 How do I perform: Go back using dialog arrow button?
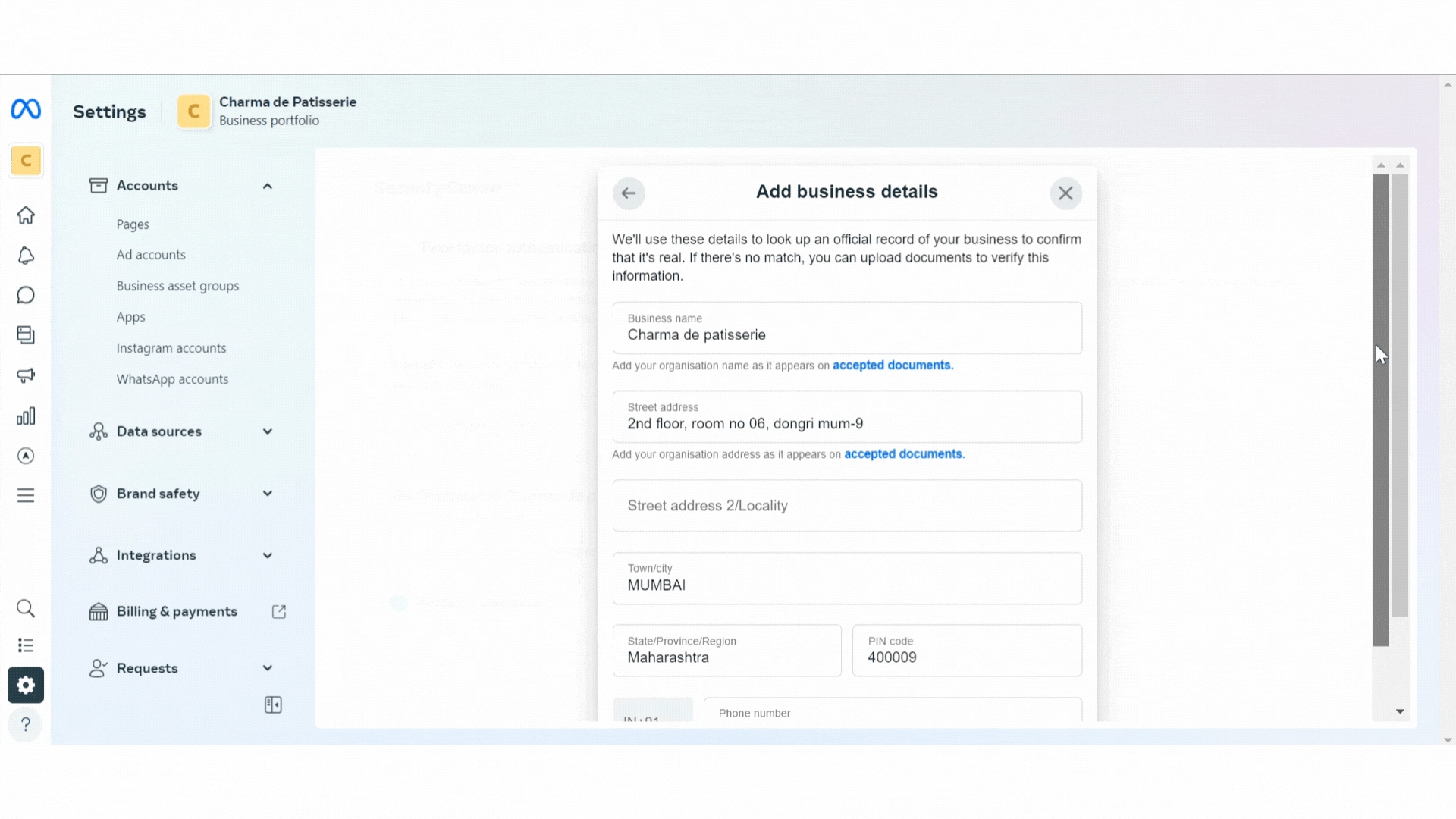tap(629, 193)
